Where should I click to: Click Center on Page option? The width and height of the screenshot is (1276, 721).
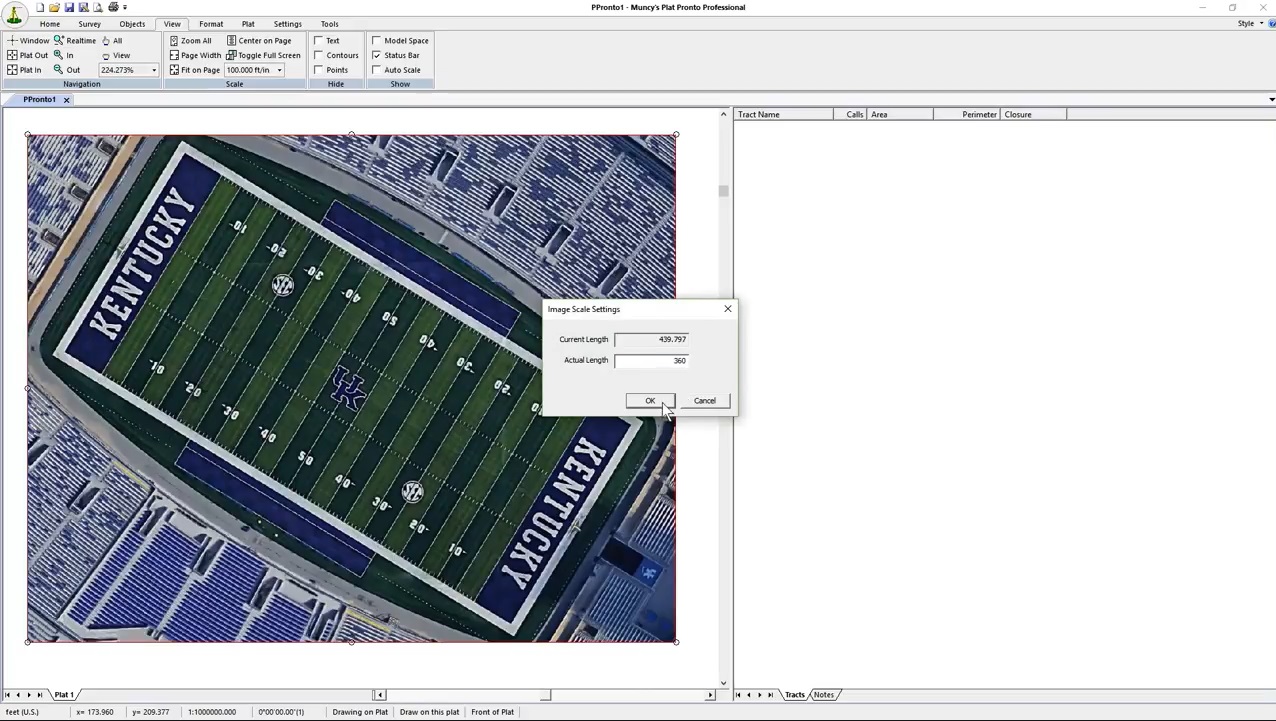(259, 41)
